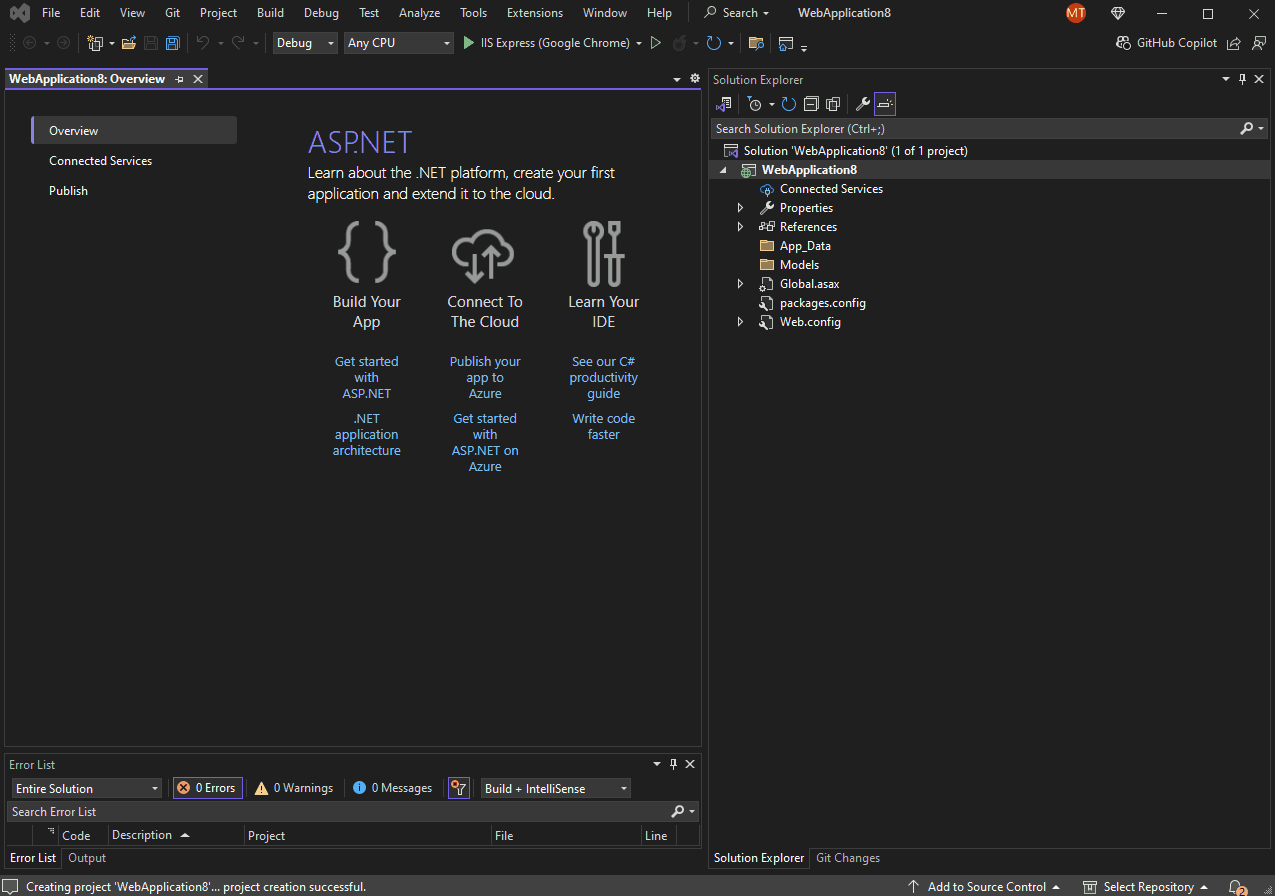1275x896 pixels.
Task: Click the Save All toolbar icon
Action: [173, 43]
